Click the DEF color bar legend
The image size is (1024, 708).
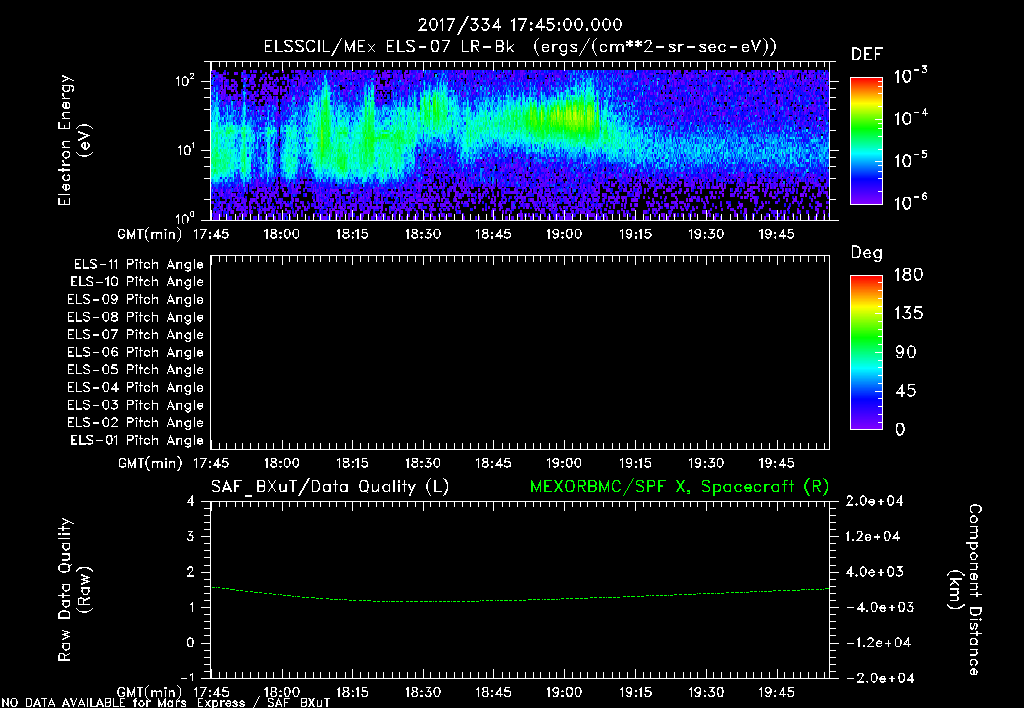pos(866,141)
